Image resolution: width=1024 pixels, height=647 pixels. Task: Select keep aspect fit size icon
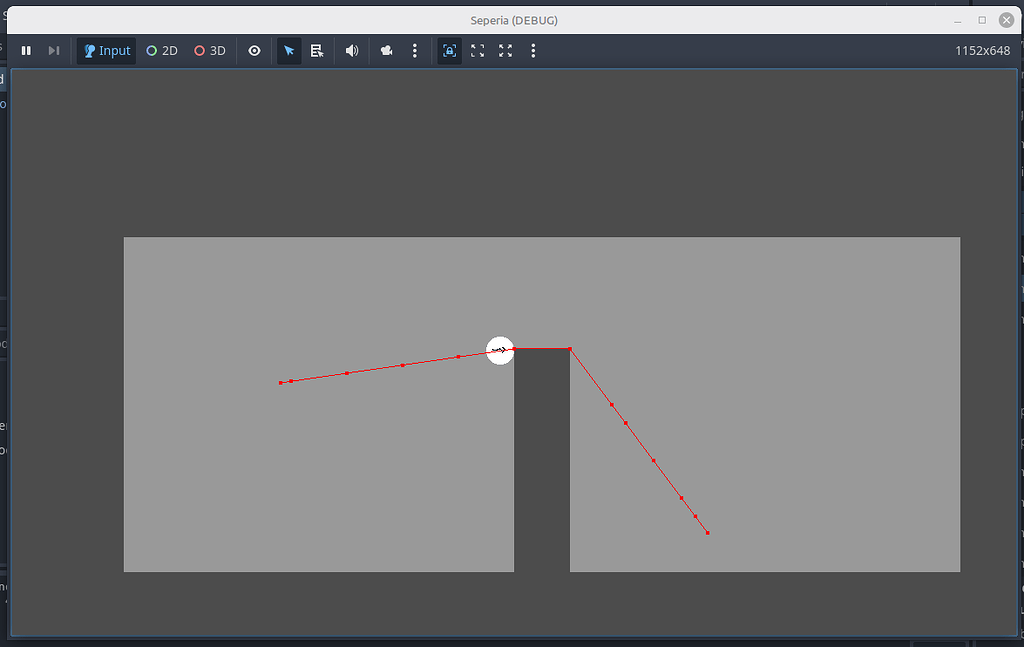478,51
